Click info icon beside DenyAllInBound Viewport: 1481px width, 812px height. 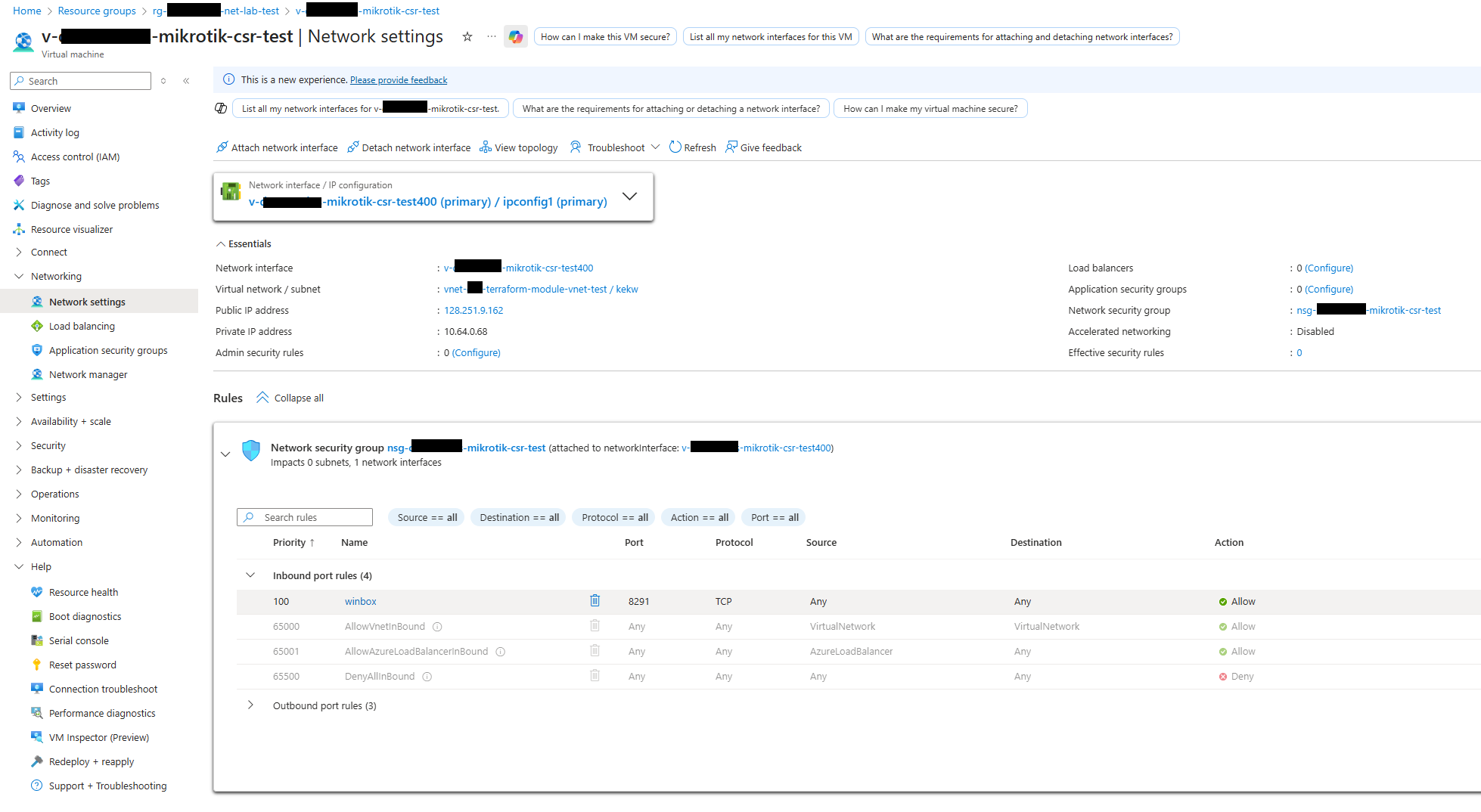427,677
